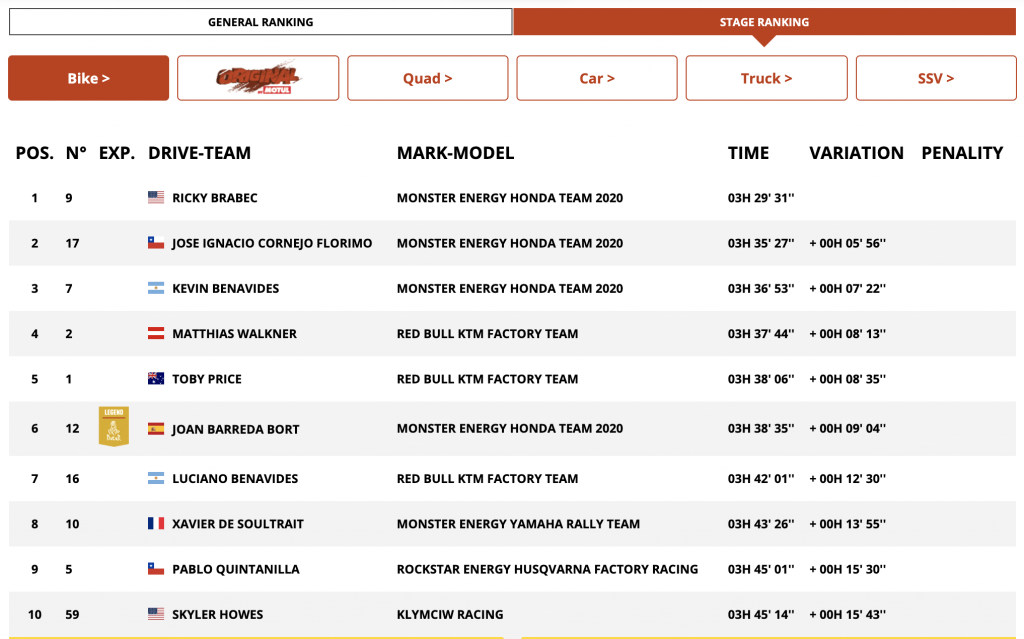Click position 10 cell

(x=35, y=615)
